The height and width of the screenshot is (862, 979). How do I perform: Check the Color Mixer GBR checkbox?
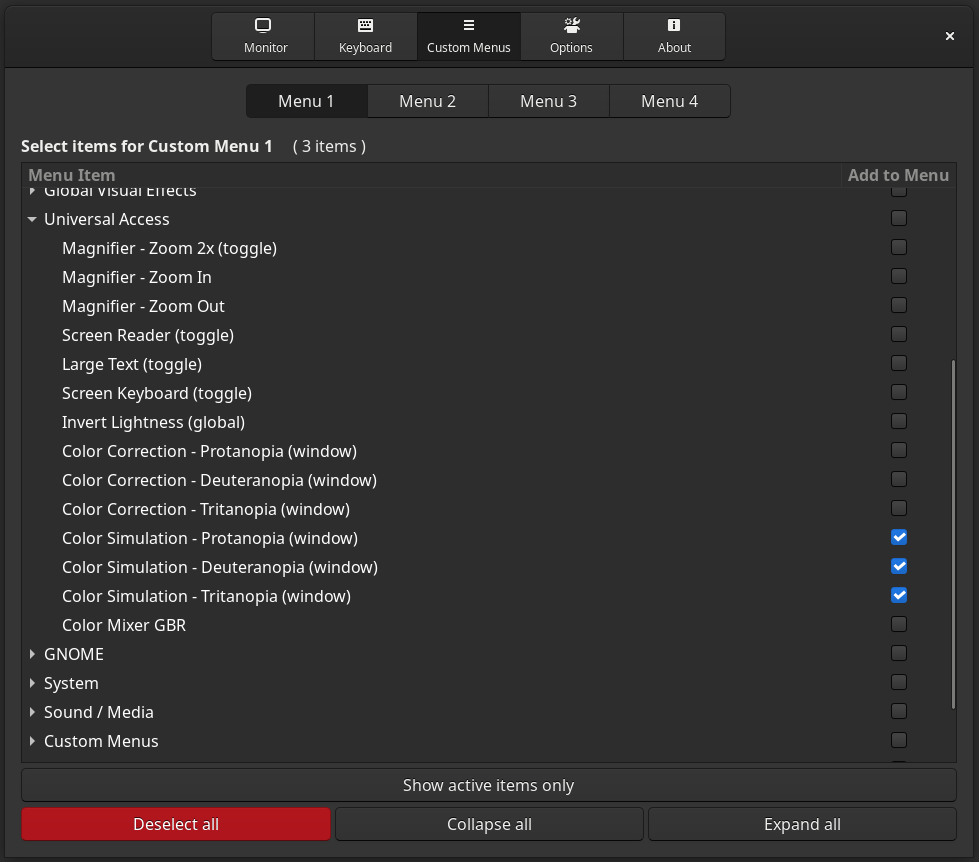click(x=898, y=624)
